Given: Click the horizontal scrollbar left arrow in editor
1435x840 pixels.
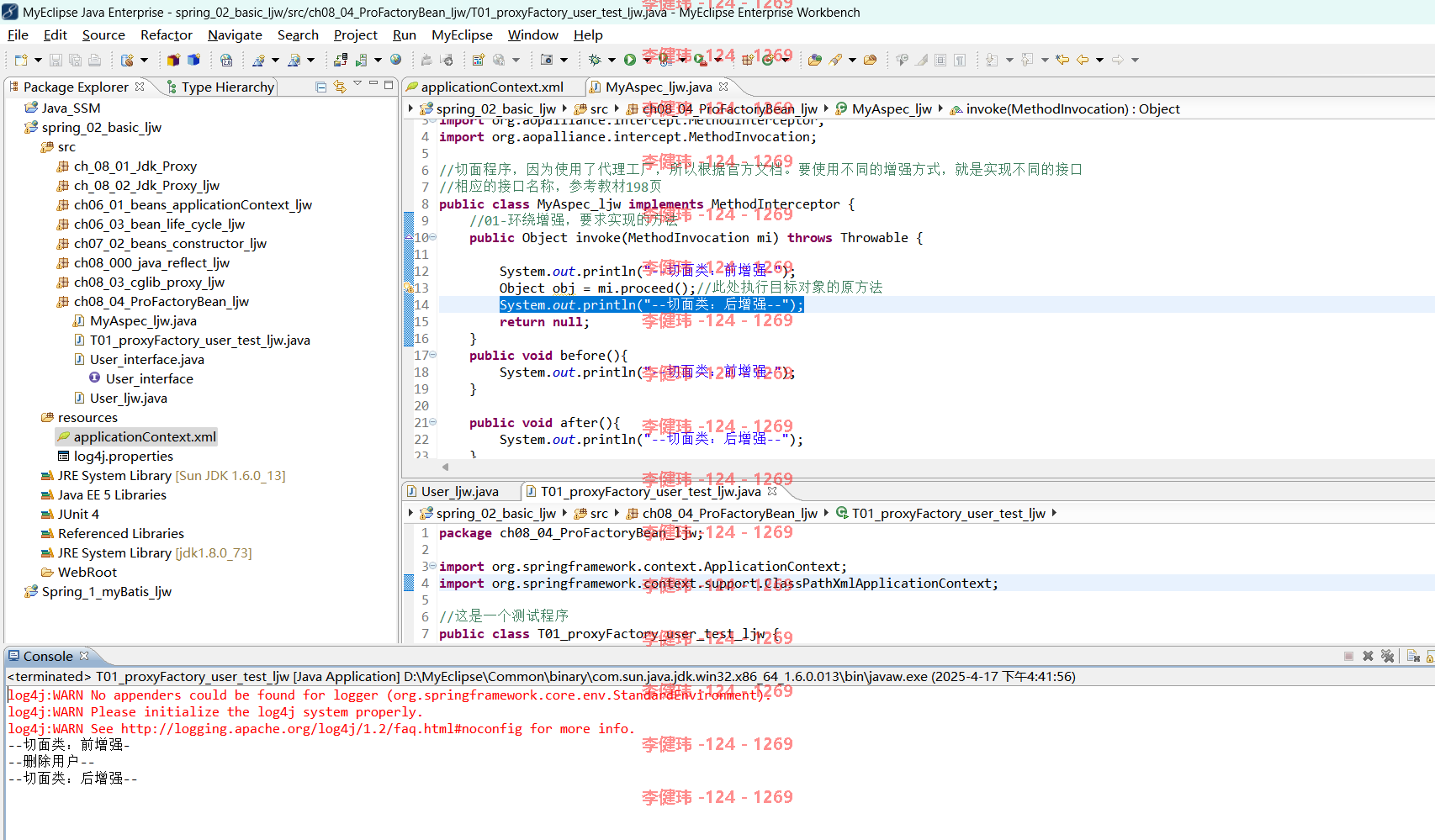Looking at the screenshot, I should tap(446, 467).
